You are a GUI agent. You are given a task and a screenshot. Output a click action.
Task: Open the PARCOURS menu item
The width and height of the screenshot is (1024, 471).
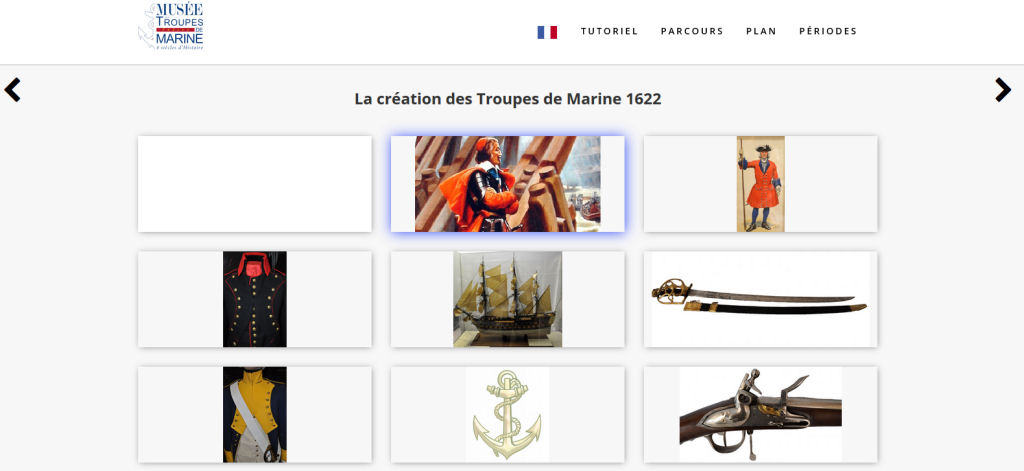pyautogui.click(x=692, y=31)
